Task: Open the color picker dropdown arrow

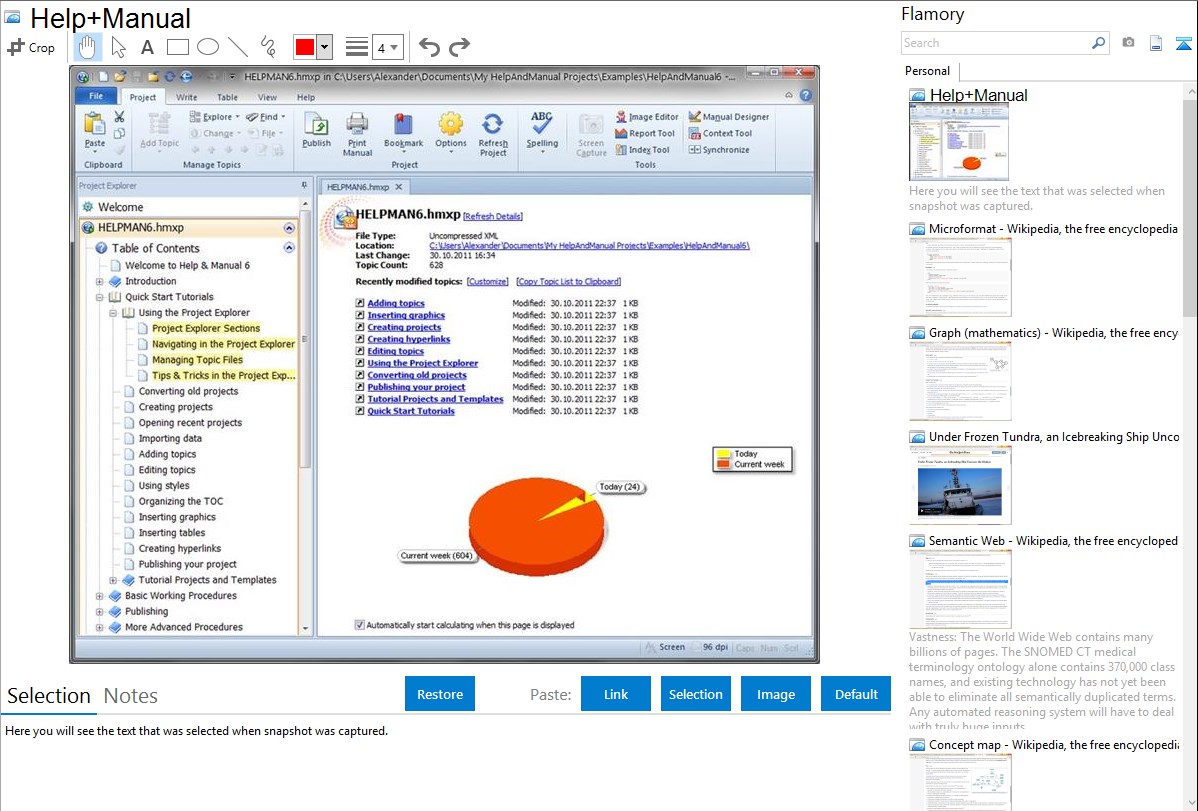Action: (324, 47)
